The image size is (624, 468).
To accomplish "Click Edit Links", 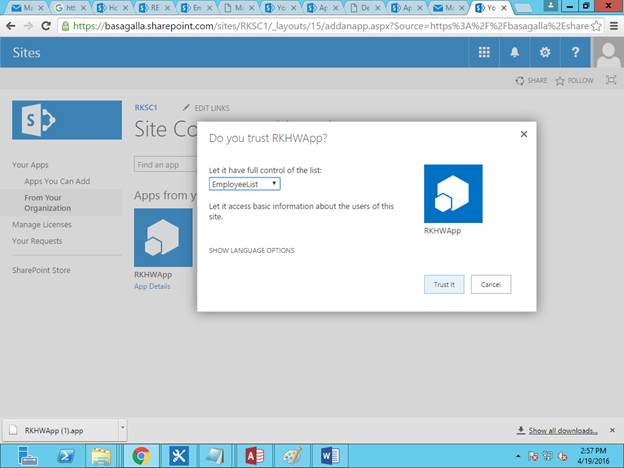I will click(206, 108).
